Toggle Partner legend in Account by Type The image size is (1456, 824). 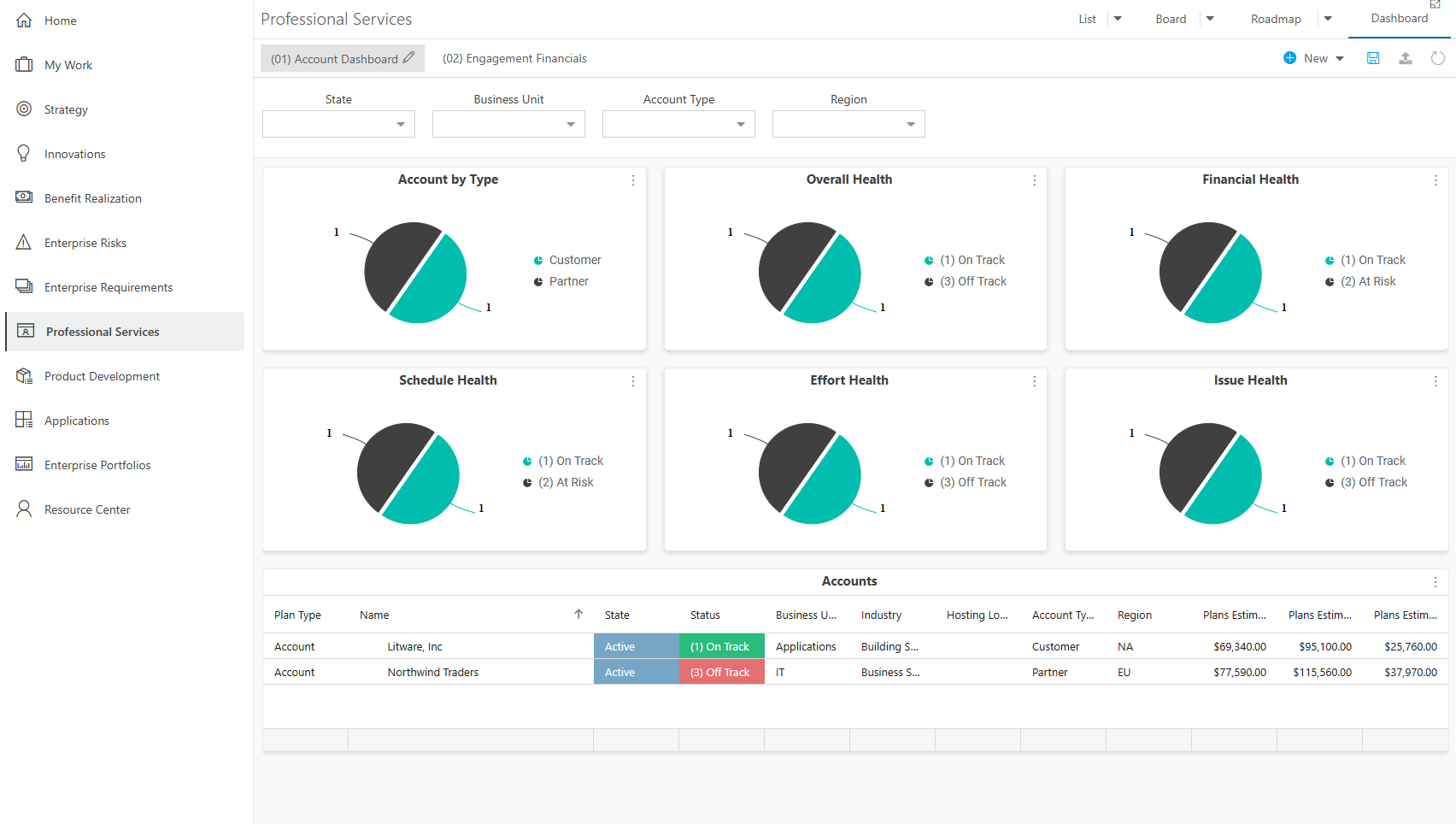(561, 281)
